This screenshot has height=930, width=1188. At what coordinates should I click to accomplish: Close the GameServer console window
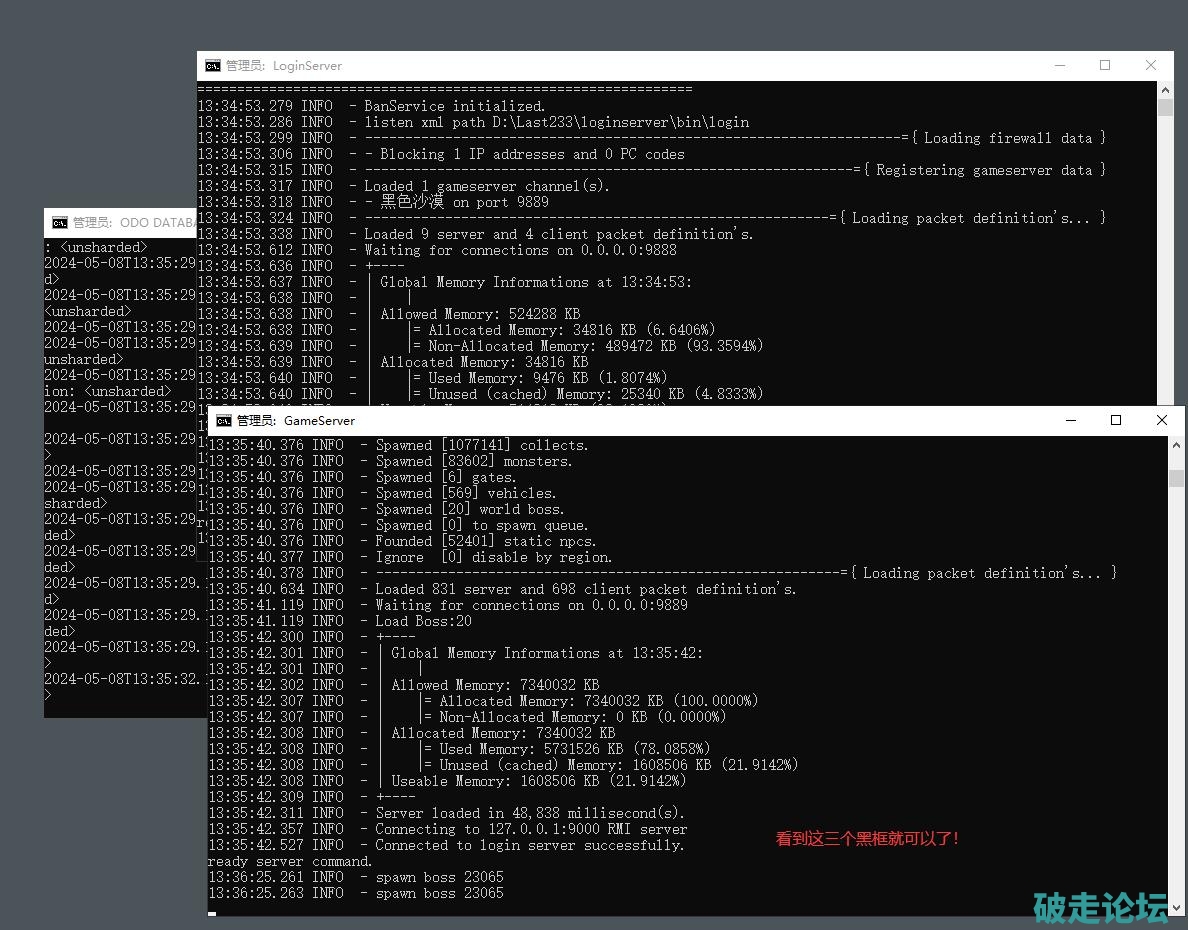tap(1162, 421)
